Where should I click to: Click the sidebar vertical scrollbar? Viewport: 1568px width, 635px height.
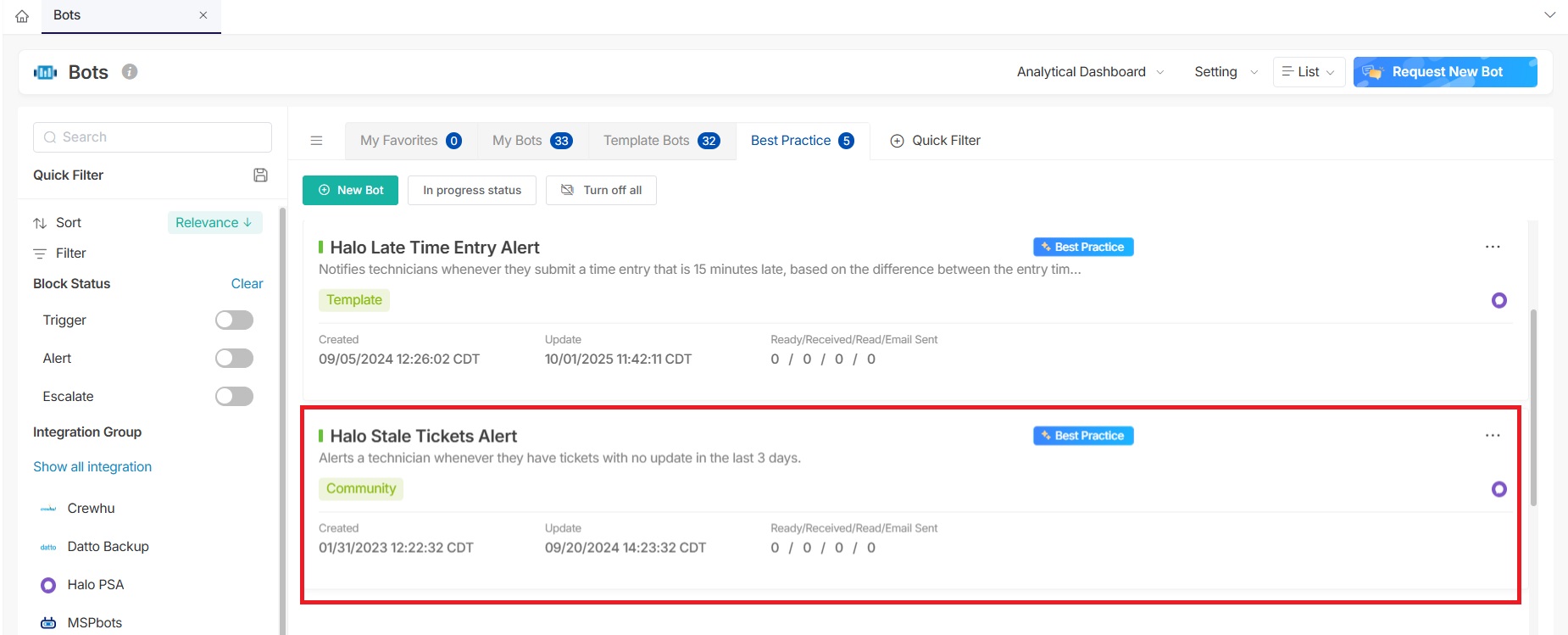click(282, 420)
